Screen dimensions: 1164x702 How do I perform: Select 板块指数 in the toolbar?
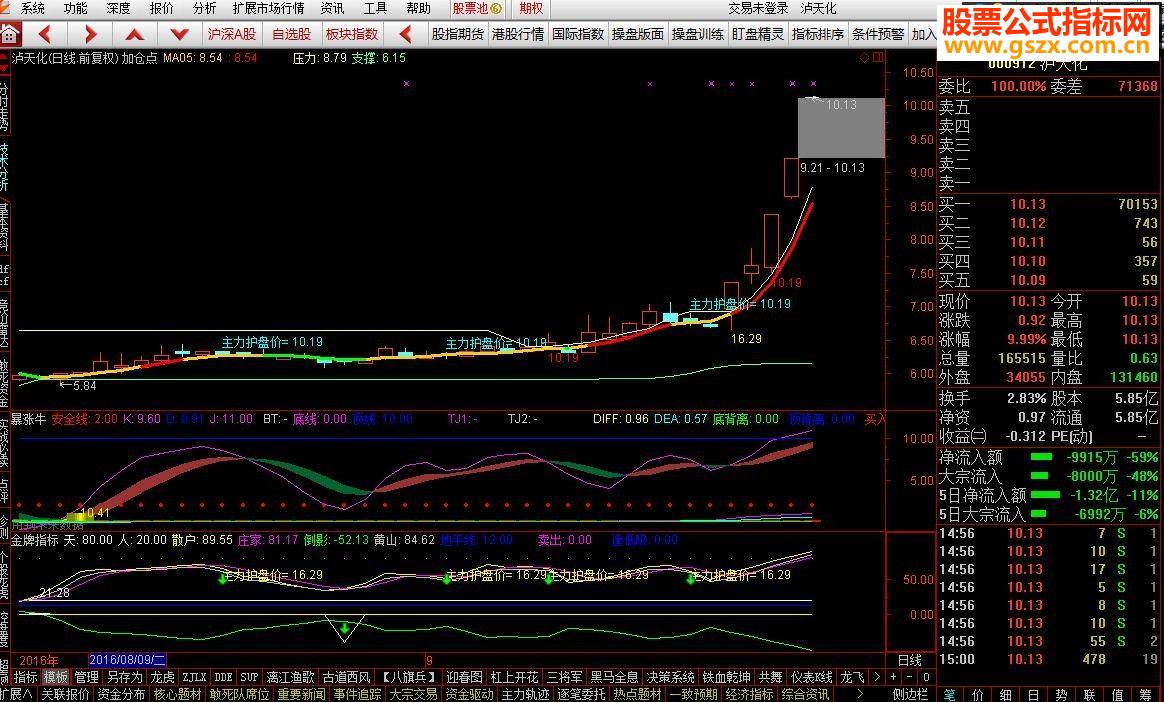[352, 34]
